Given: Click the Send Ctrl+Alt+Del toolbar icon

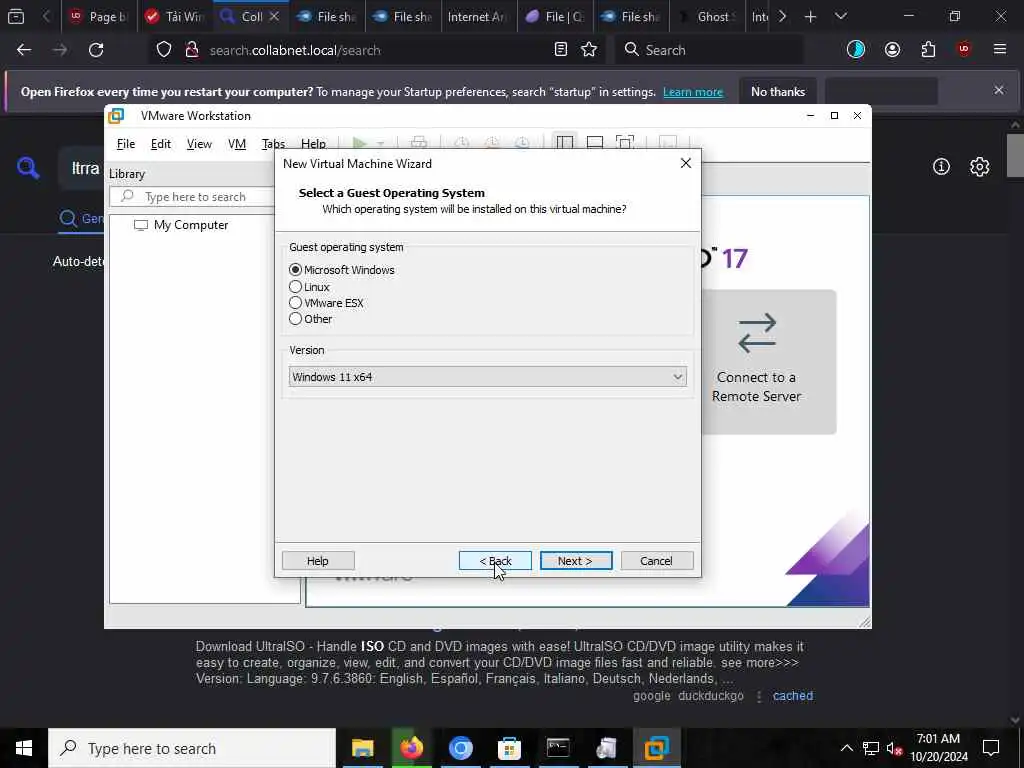Looking at the screenshot, I should (419, 143).
